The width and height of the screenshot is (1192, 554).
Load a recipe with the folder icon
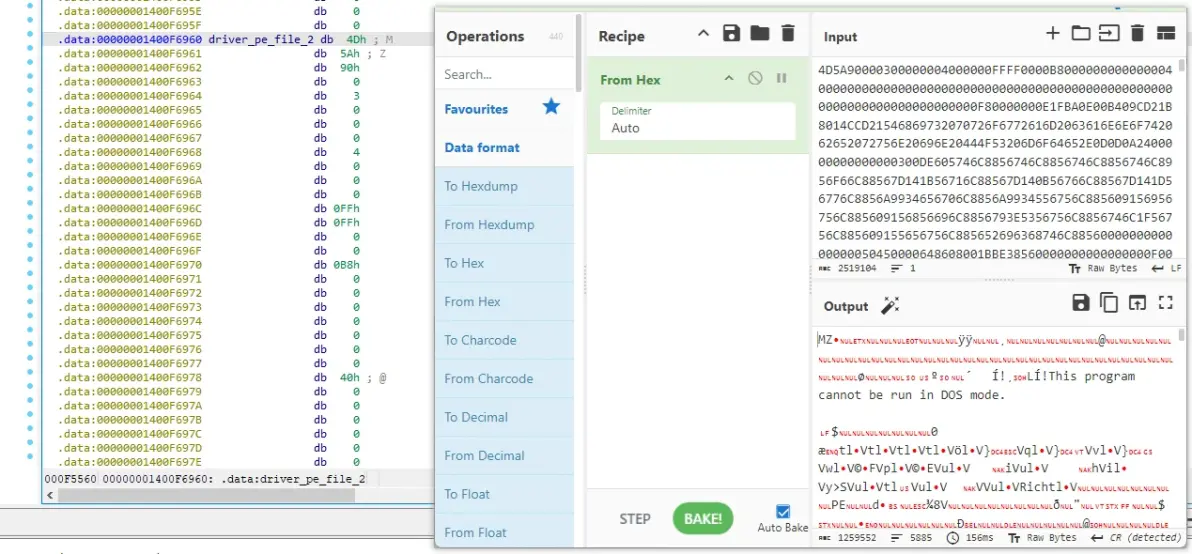click(x=759, y=33)
